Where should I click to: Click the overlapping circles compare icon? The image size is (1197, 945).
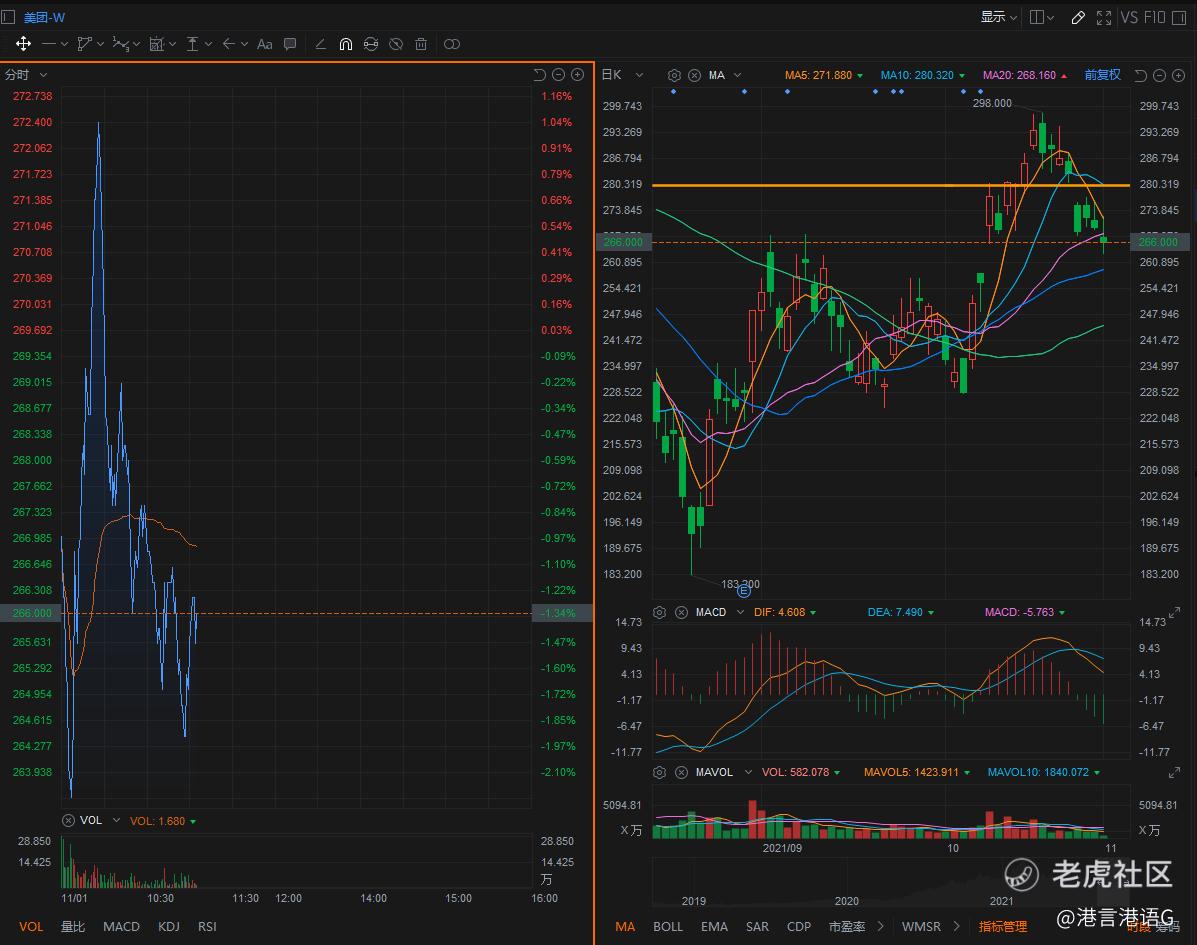(452, 44)
